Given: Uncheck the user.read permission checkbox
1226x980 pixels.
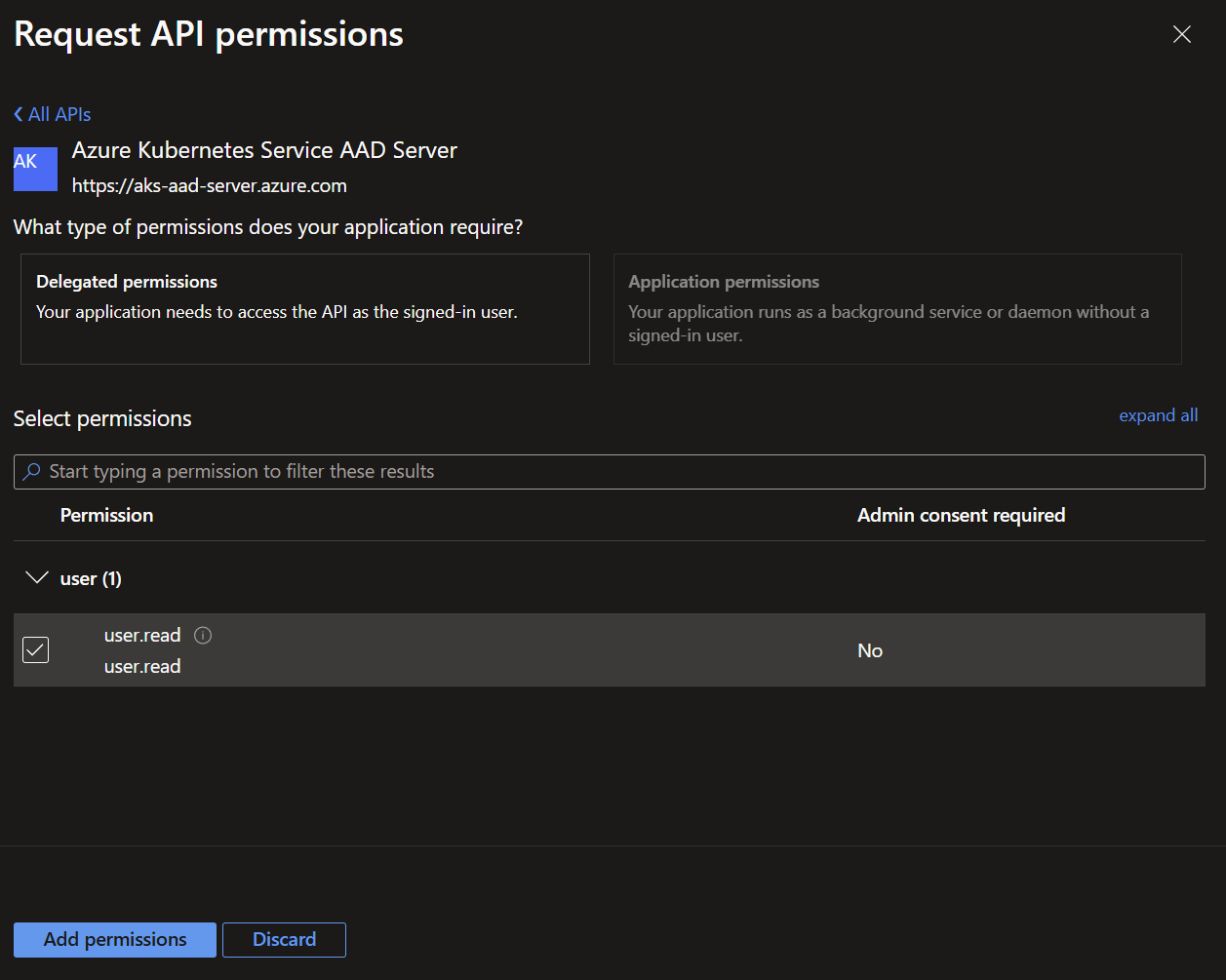Looking at the screenshot, I should tap(35, 649).
